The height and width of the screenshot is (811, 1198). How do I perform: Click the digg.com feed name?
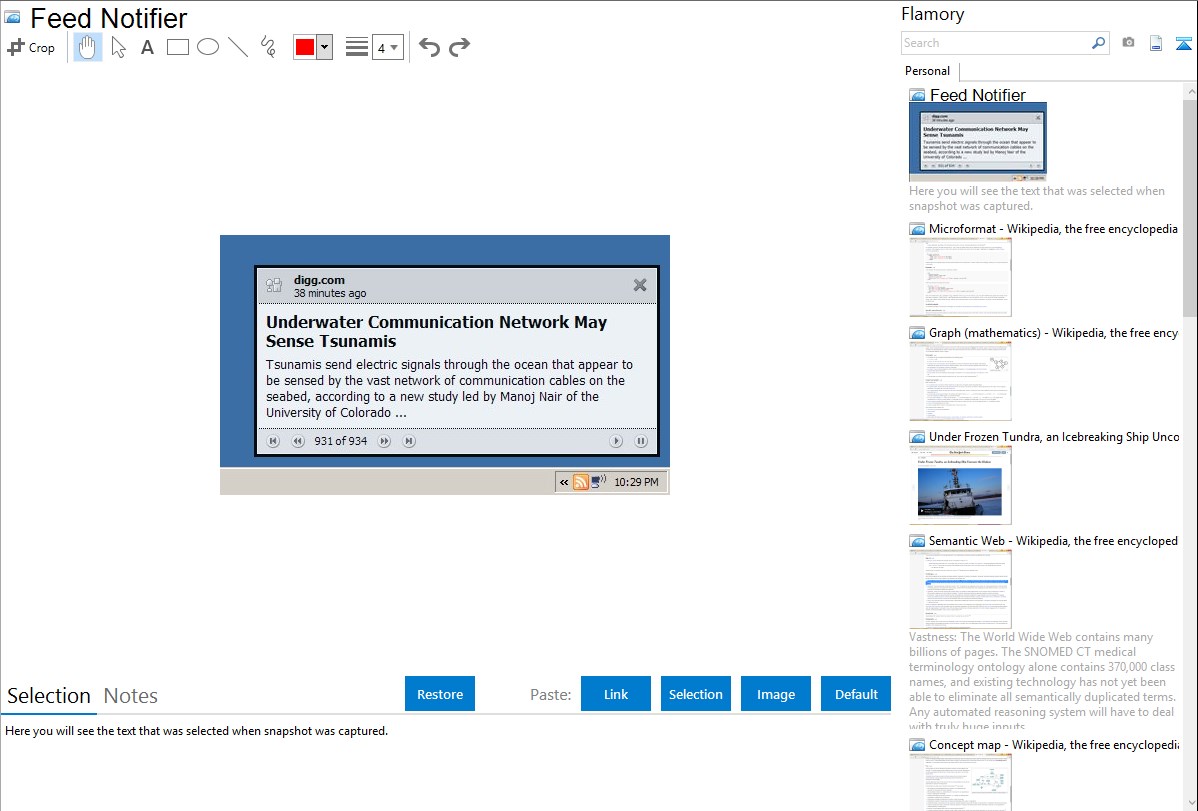tap(319, 280)
